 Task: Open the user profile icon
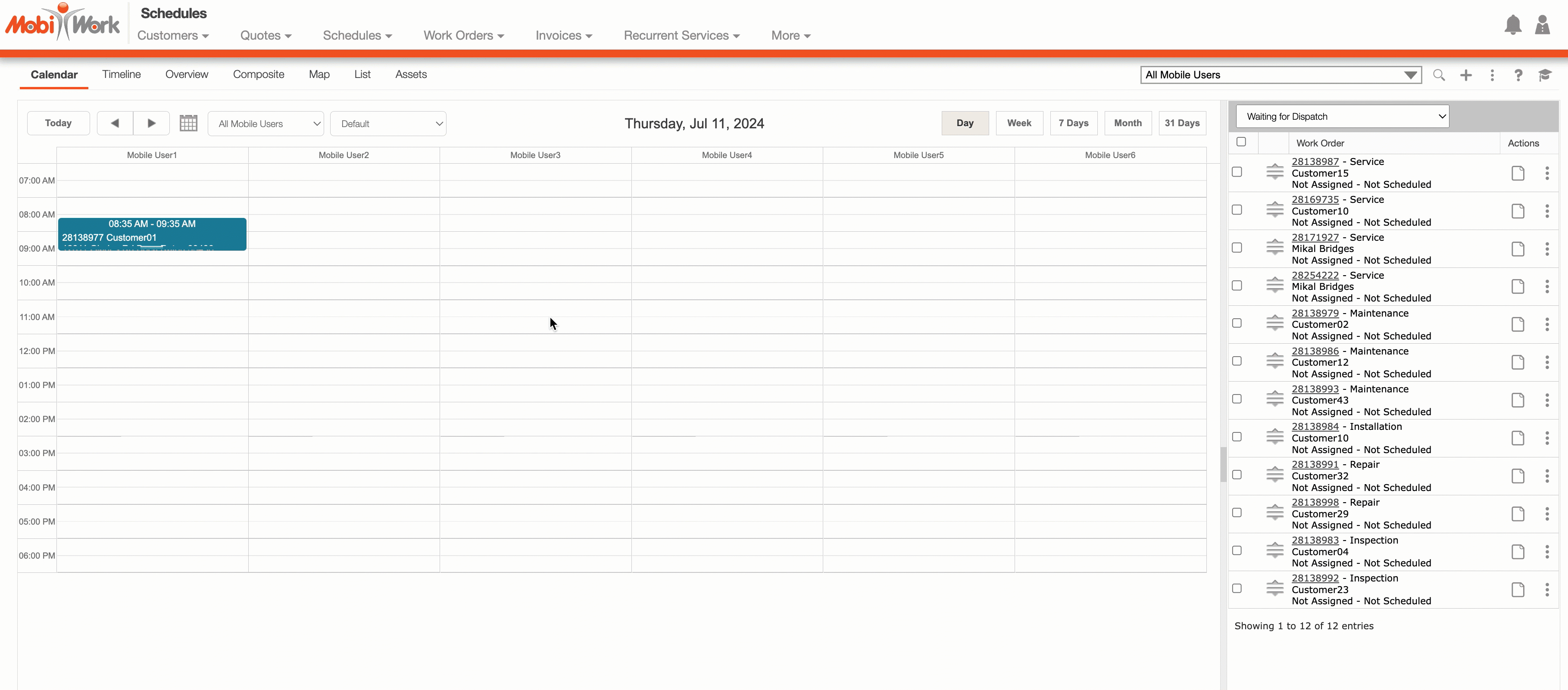(x=1542, y=25)
